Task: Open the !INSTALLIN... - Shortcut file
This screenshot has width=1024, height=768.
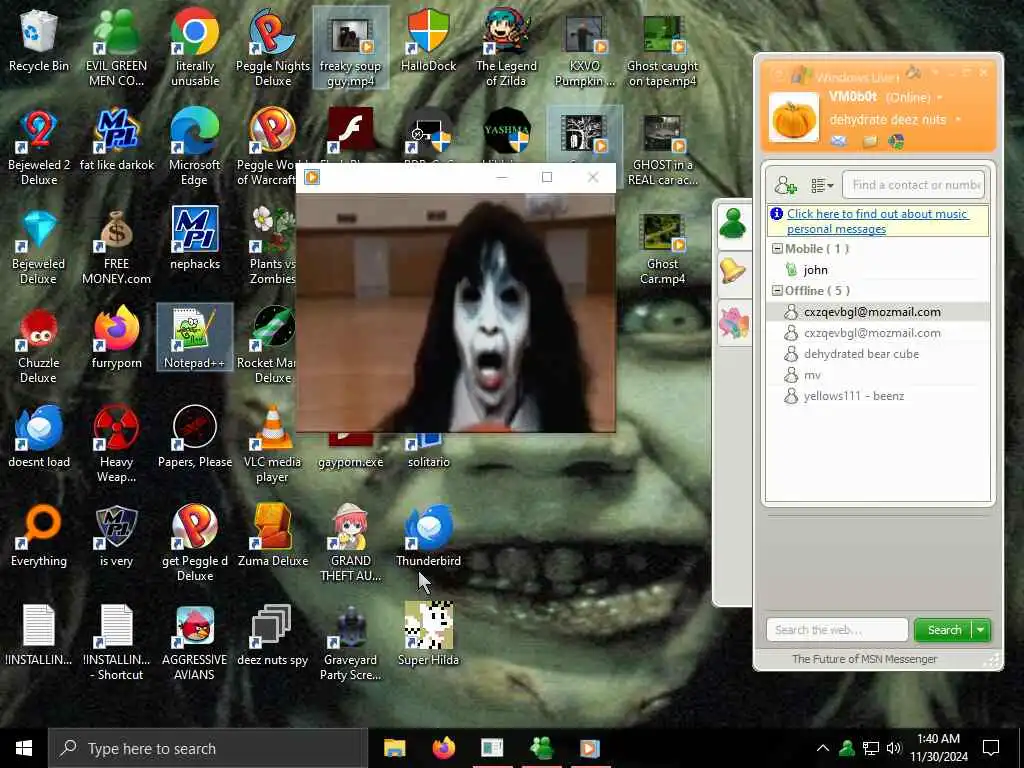Action: [x=116, y=643]
